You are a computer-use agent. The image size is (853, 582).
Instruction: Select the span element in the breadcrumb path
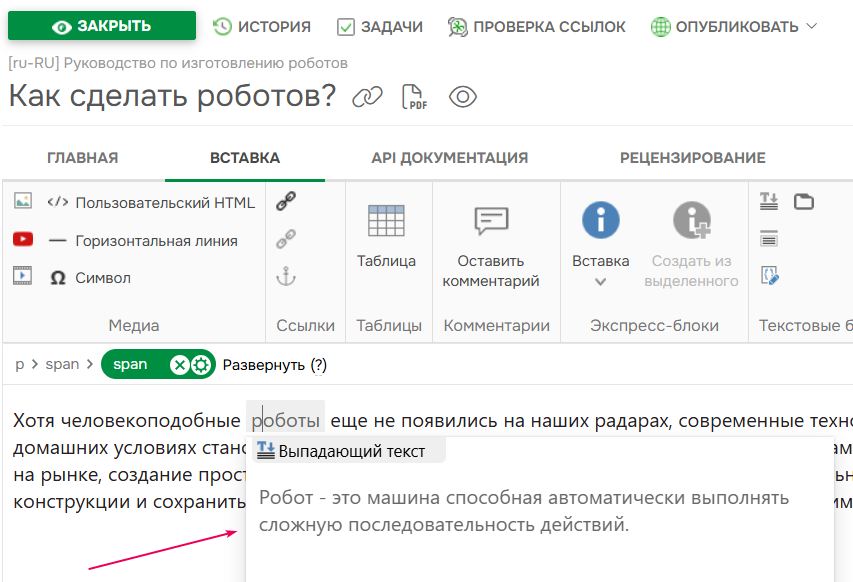[62, 365]
